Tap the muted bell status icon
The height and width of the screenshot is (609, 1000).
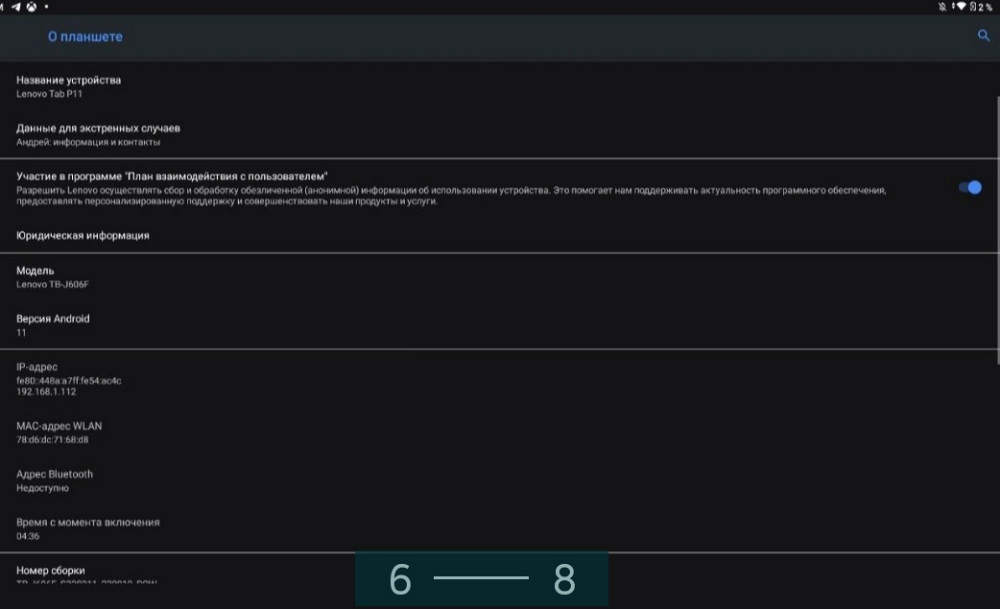pos(941,6)
